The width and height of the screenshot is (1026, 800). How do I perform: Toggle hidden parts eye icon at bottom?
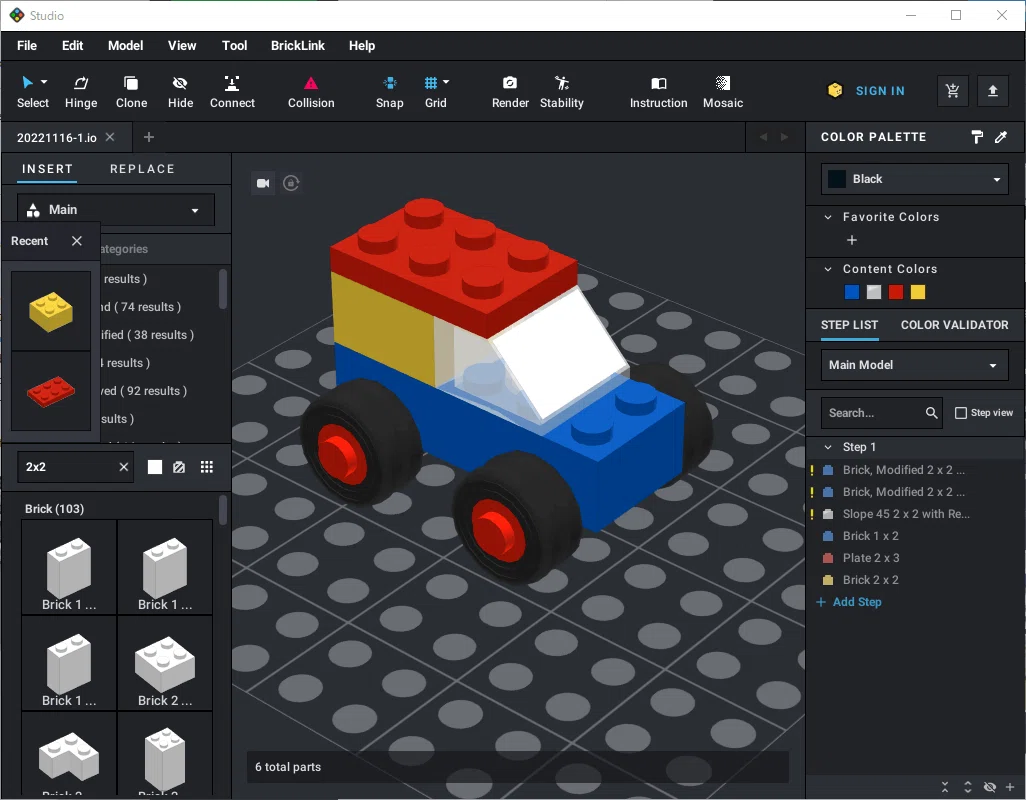(x=990, y=786)
